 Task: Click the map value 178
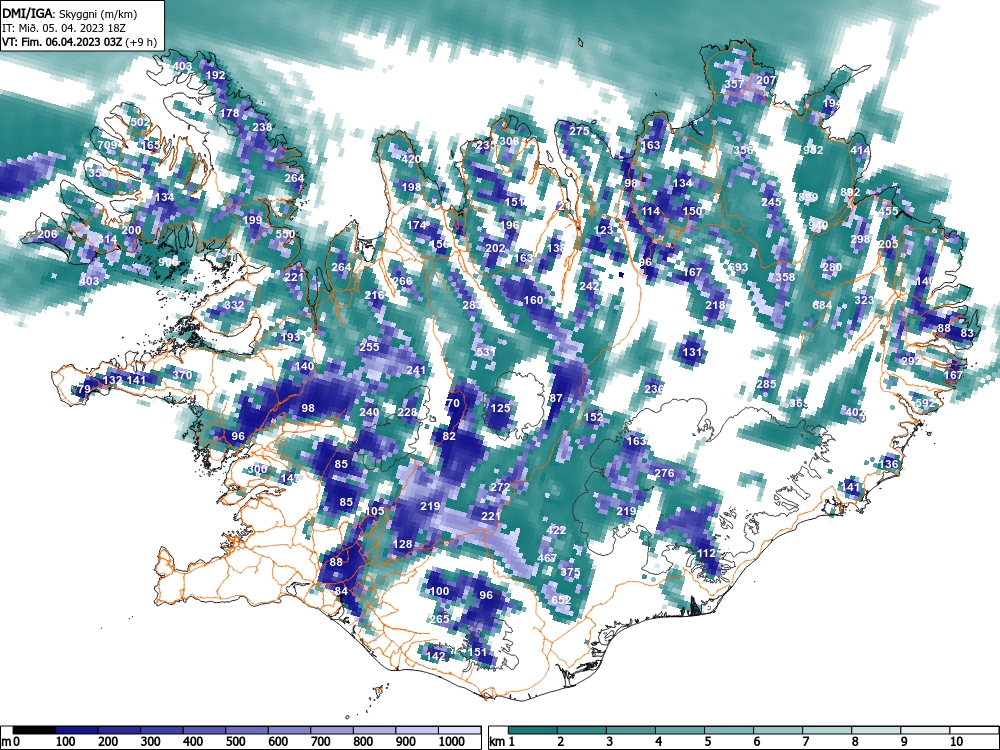(x=229, y=114)
